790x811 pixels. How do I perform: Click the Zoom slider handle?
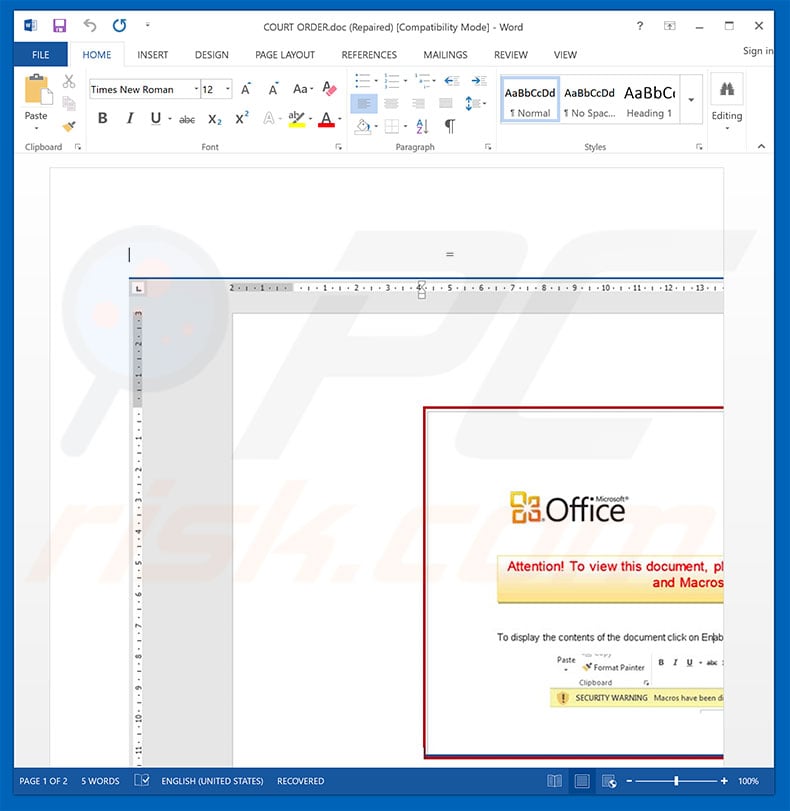pos(676,781)
